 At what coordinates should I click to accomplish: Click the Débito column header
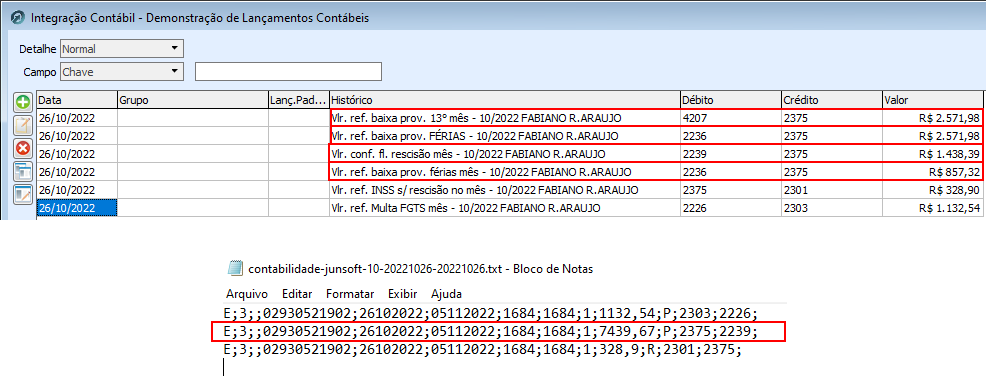coord(730,100)
